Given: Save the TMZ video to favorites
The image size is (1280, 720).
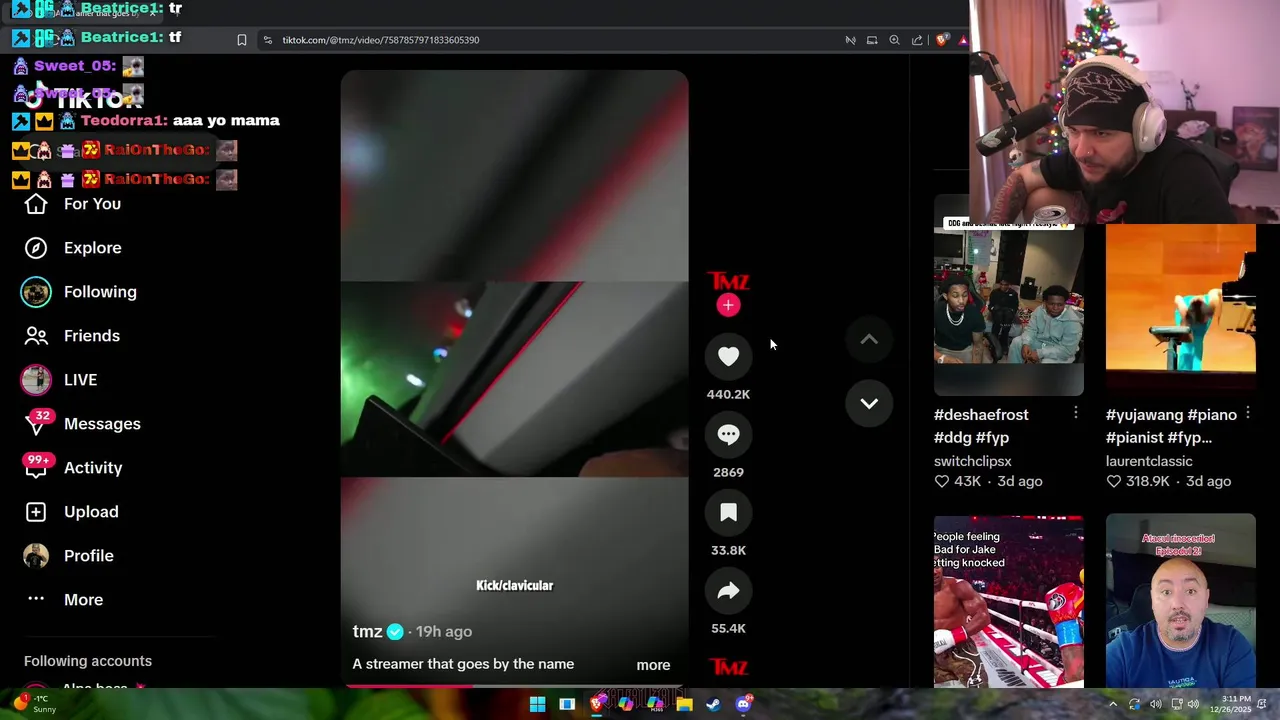Looking at the screenshot, I should point(728,512).
